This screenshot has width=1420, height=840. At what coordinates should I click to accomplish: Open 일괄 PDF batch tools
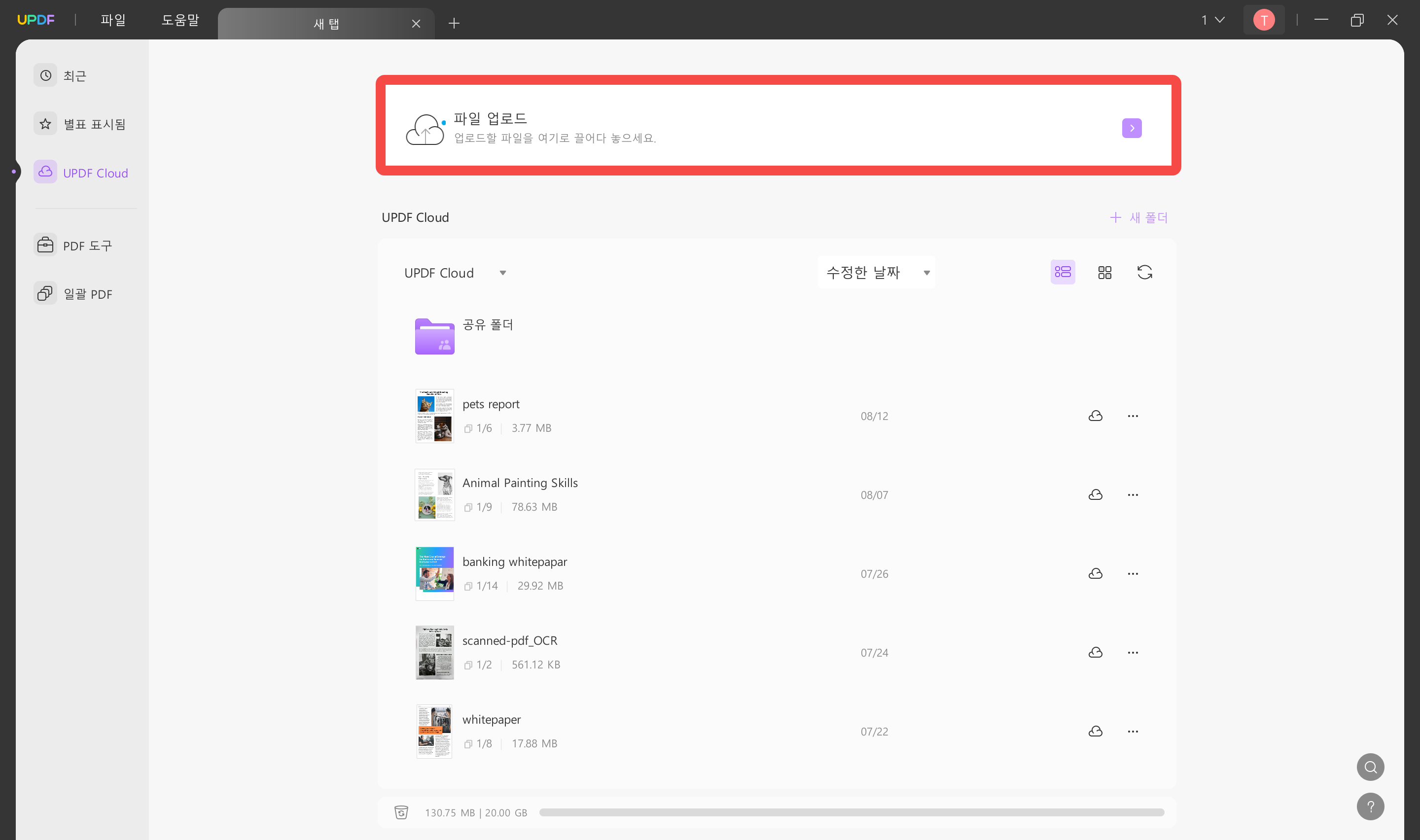73,294
